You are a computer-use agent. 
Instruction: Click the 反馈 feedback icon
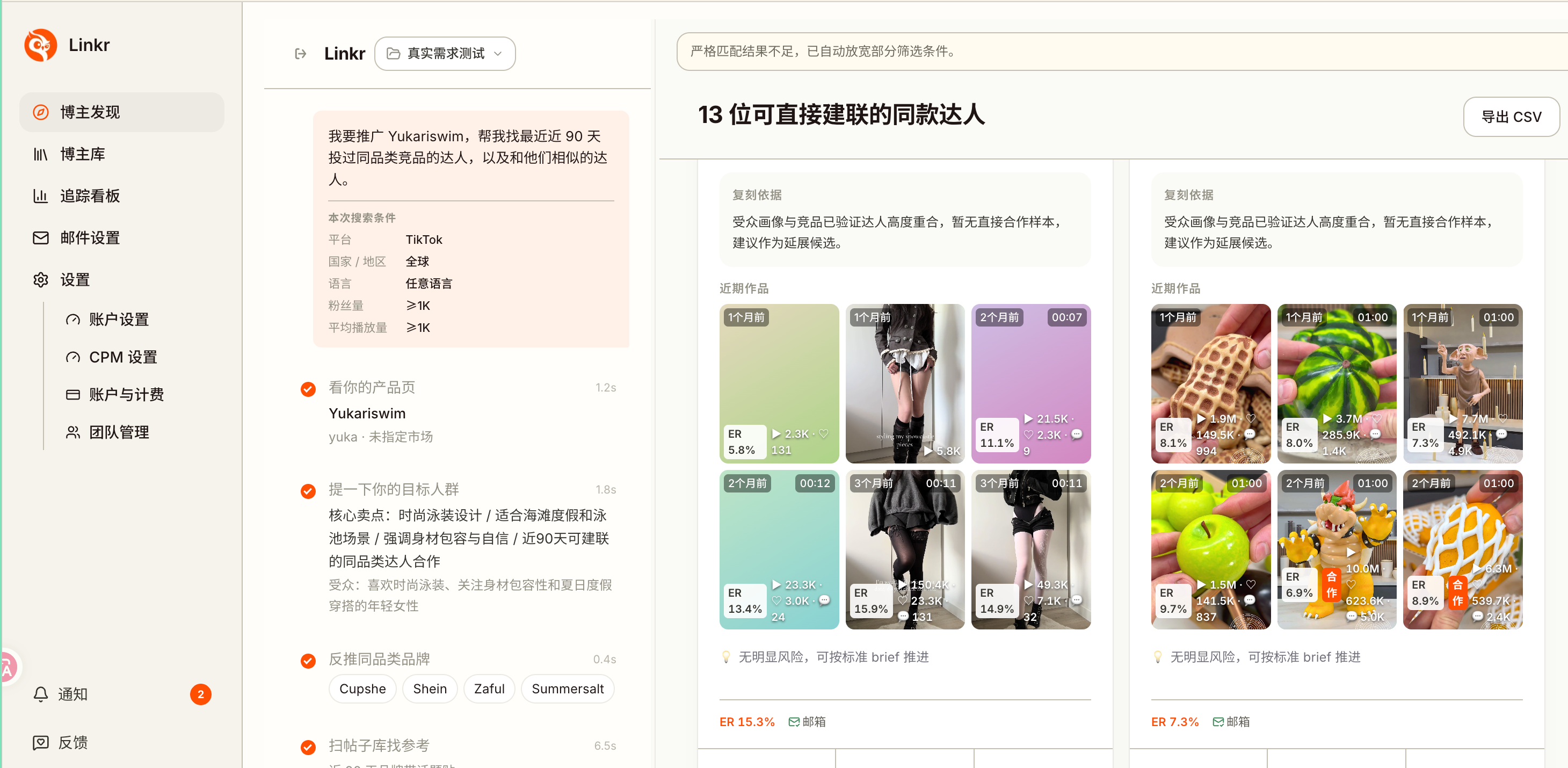tap(41, 742)
